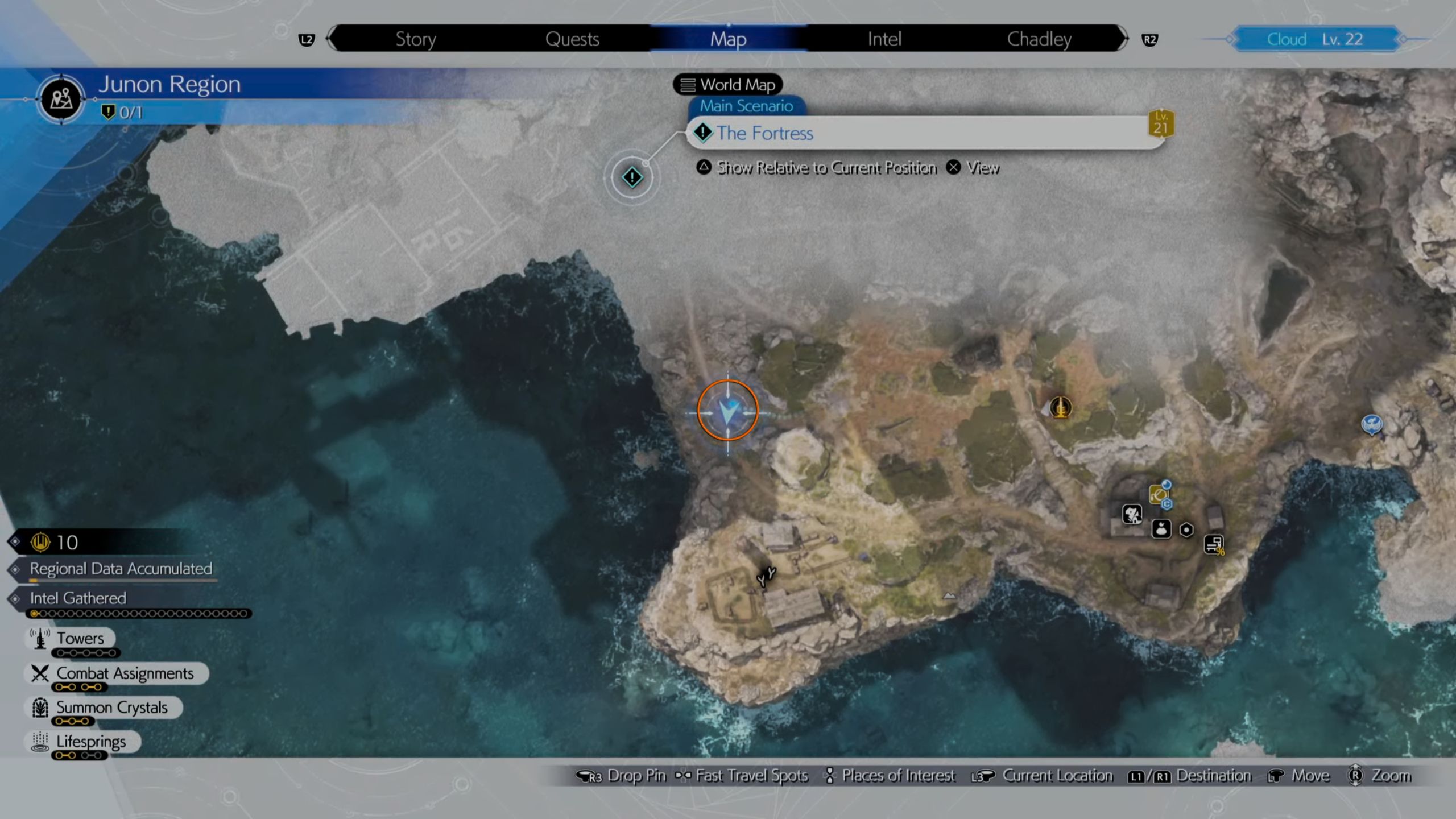Click the Towers progress dots
Screen dimensions: 1456x819
[x=86, y=653]
